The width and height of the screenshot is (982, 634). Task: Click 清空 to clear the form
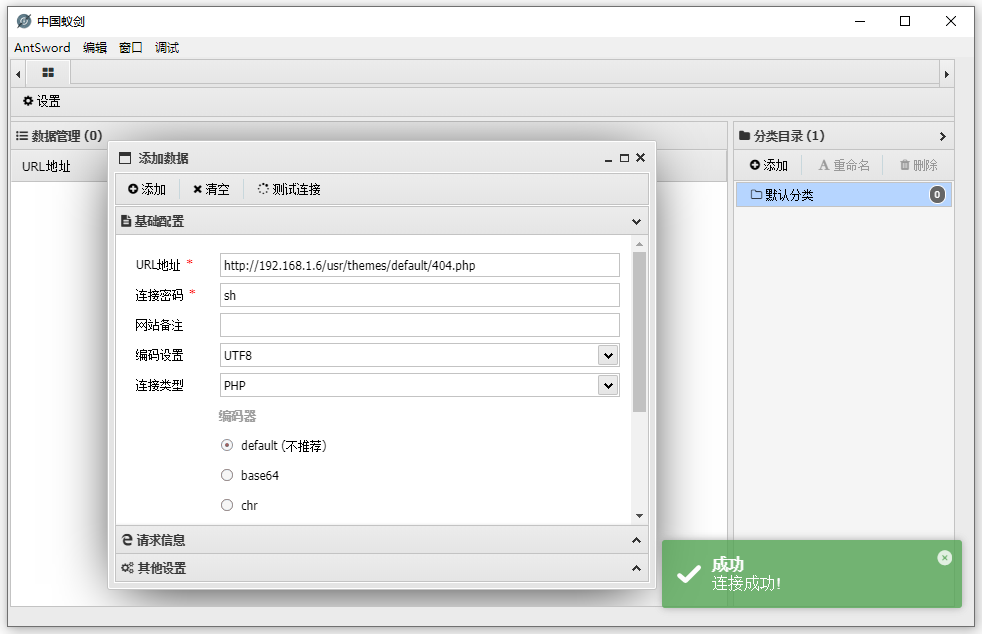click(x=211, y=189)
